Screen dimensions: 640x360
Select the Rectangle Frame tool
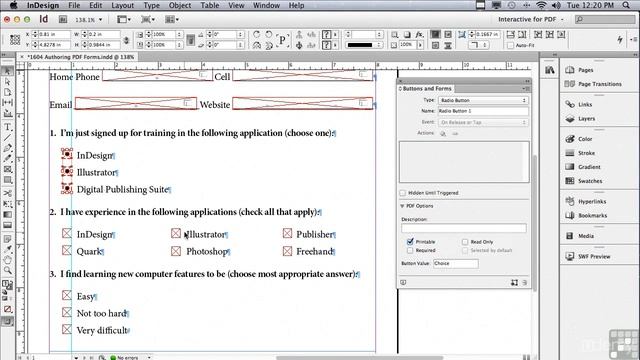point(7,169)
